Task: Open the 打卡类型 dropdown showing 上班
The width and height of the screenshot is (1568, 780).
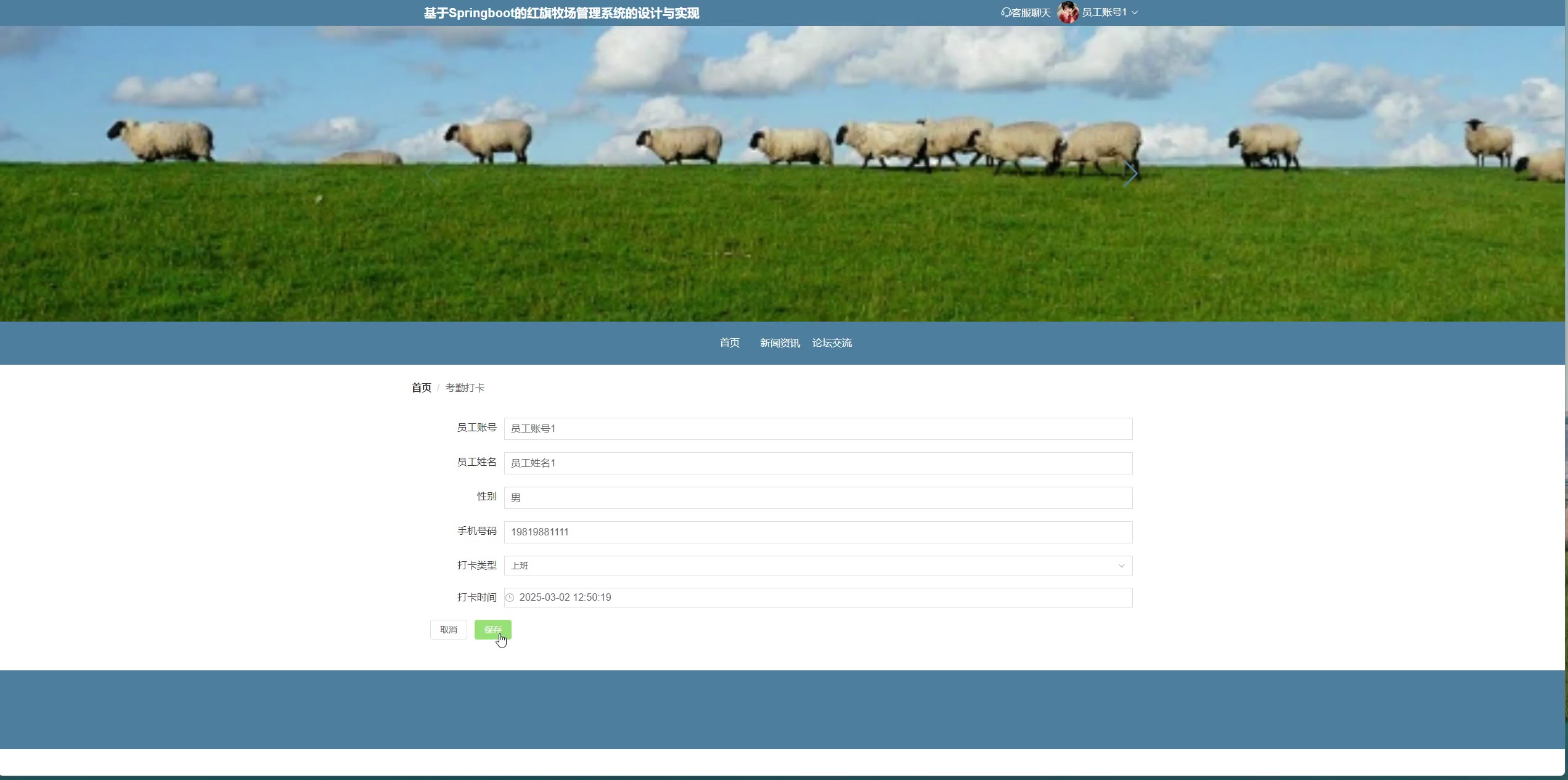Action: pos(817,566)
